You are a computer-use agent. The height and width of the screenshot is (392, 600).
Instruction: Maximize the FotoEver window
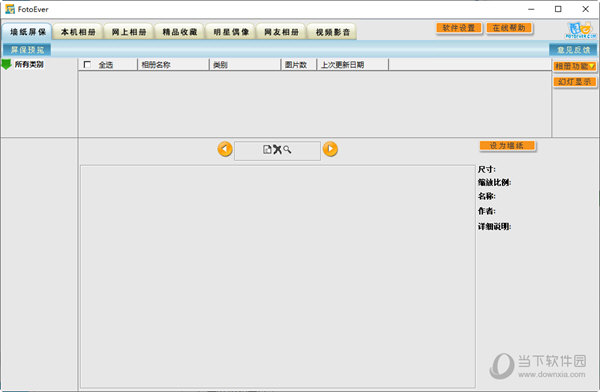[558, 9]
